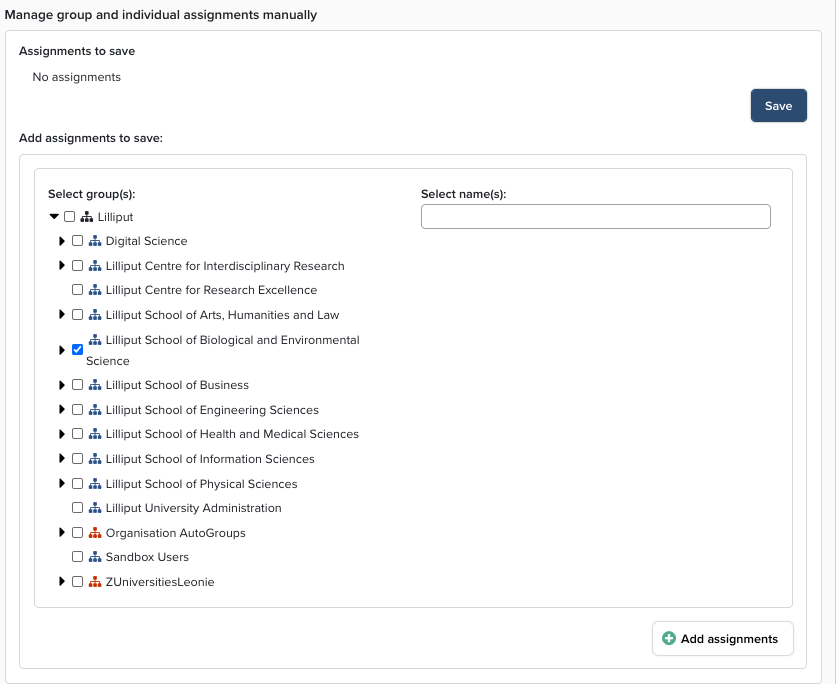The width and height of the screenshot is (840, 684).
Task: Collapse the Lilliput root group tree
Action: 54,217
